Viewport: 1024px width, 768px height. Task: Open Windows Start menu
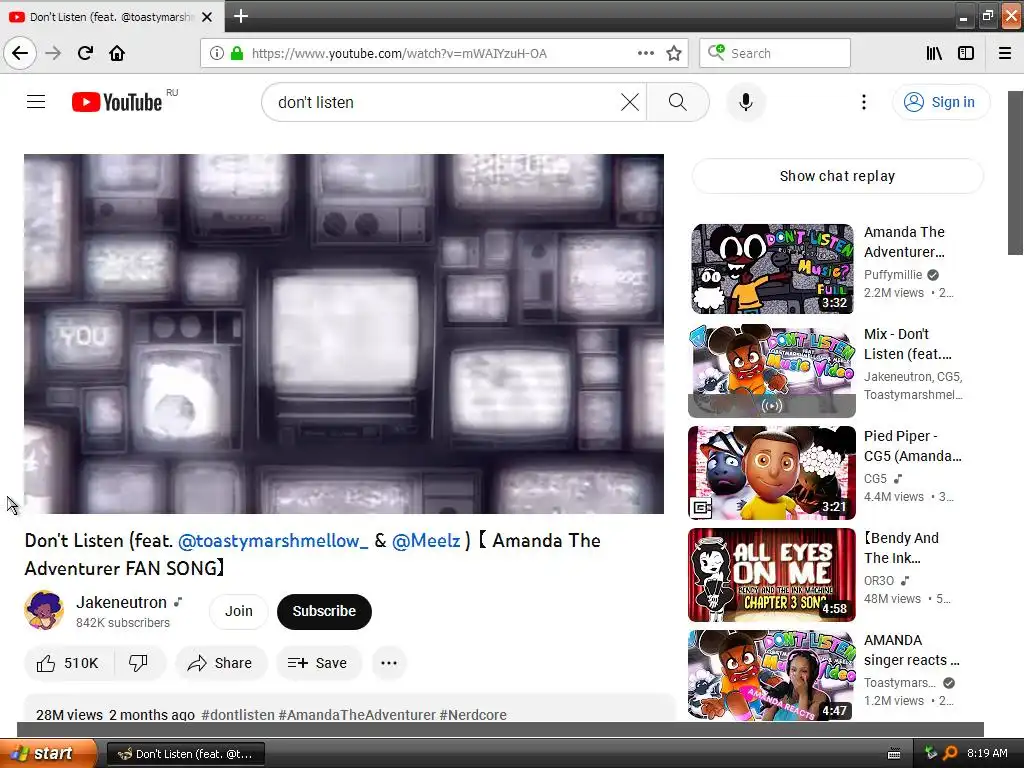coord(48,753)
